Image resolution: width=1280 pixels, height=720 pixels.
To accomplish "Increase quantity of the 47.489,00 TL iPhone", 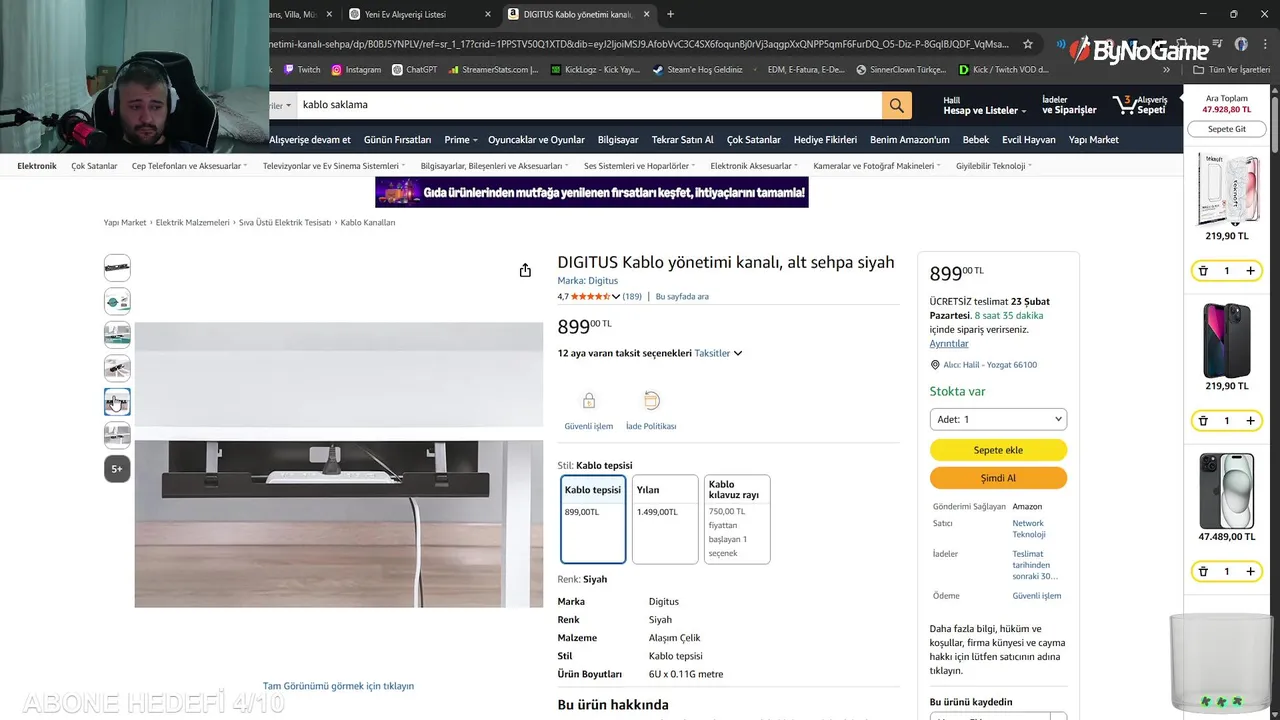I will 1250,572.
